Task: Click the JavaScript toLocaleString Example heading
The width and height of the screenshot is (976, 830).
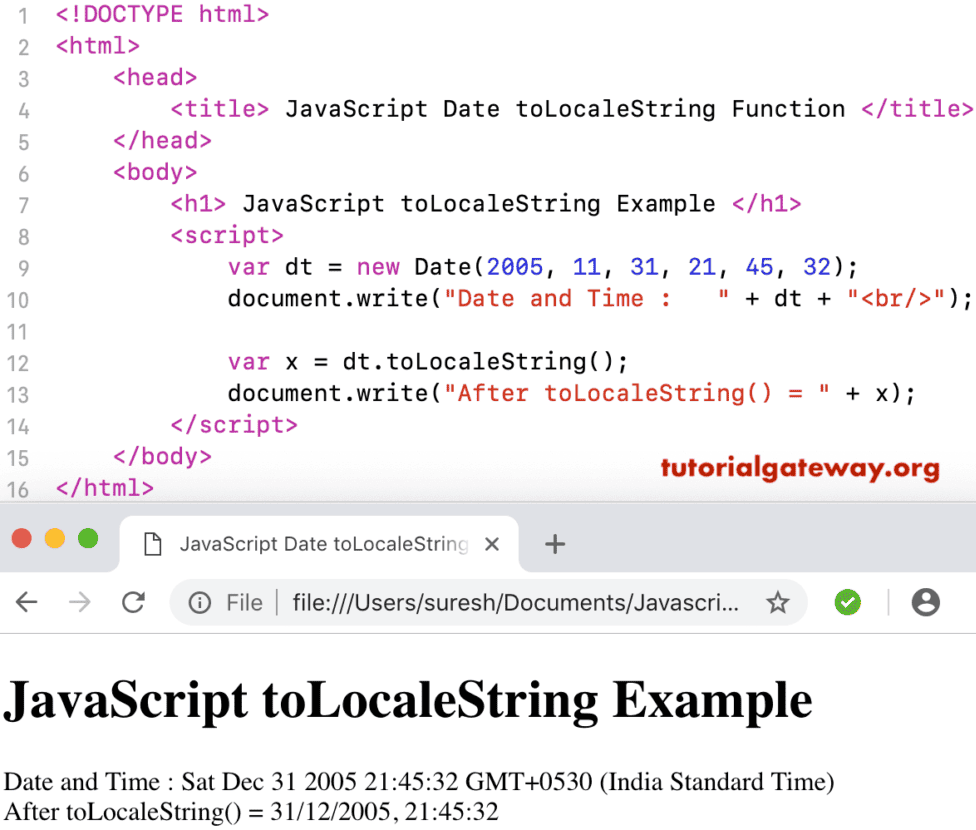Action: (408, 700)
